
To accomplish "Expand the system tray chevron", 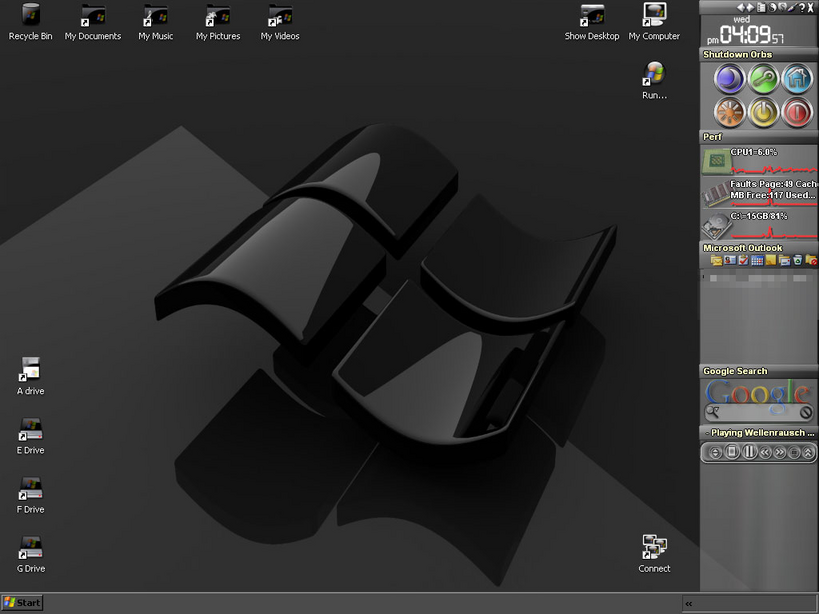I will click(688, 603).
